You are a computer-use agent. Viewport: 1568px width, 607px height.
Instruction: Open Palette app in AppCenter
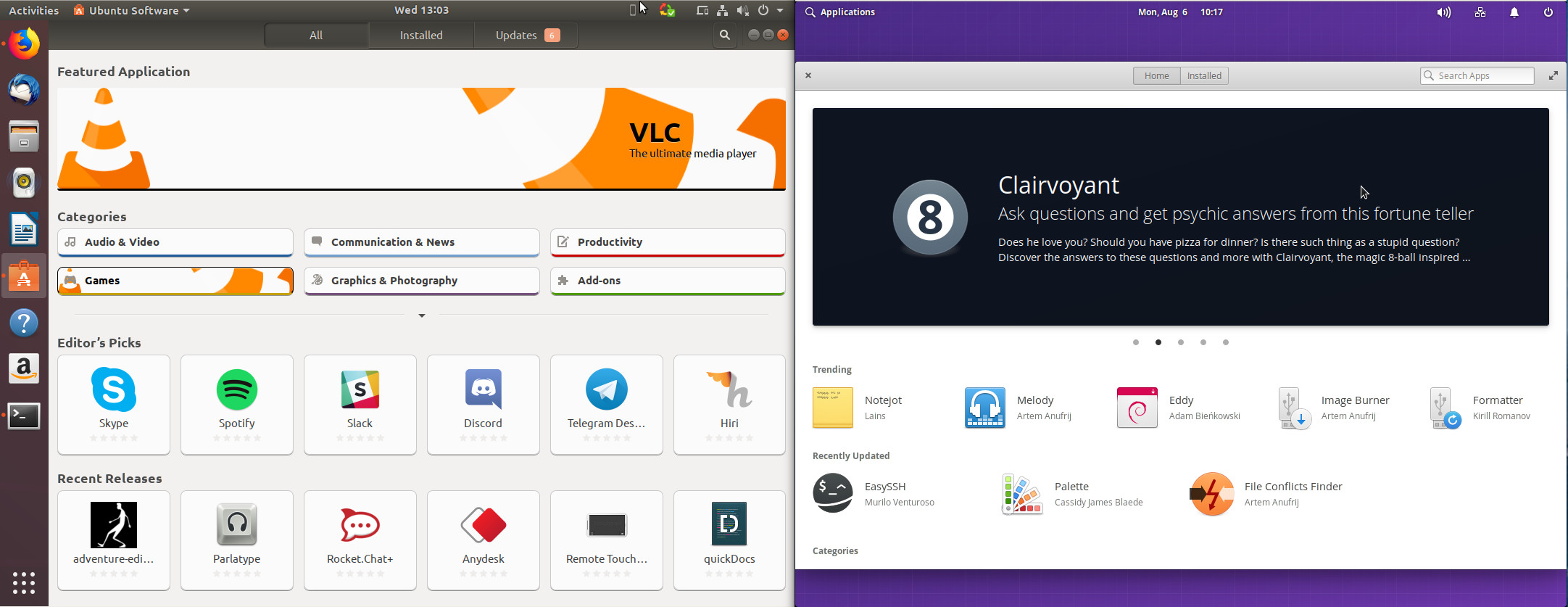pos(1073,493)
